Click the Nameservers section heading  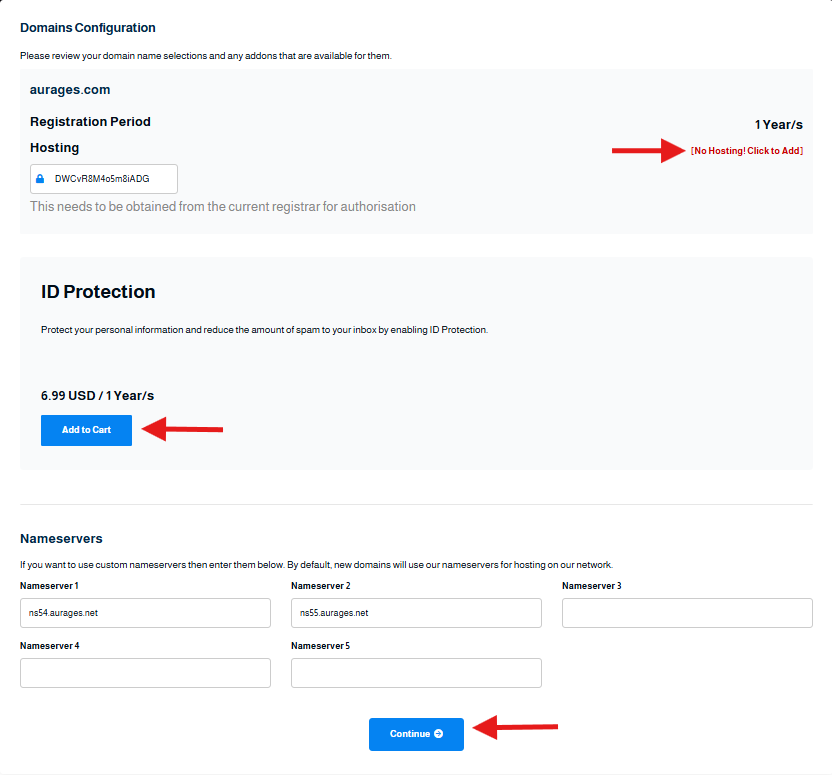[62, 538]
